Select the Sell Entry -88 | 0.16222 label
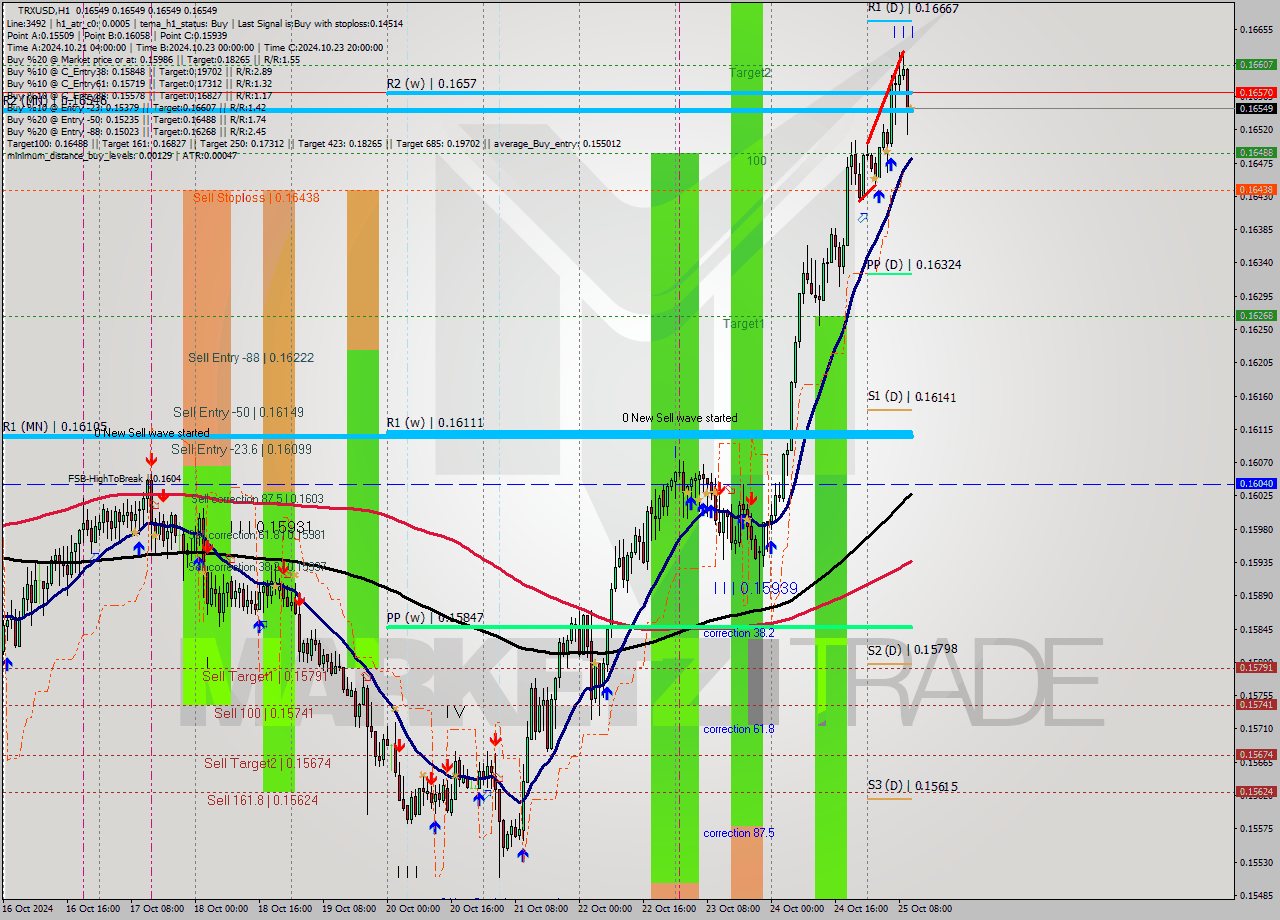 [251, 357]
